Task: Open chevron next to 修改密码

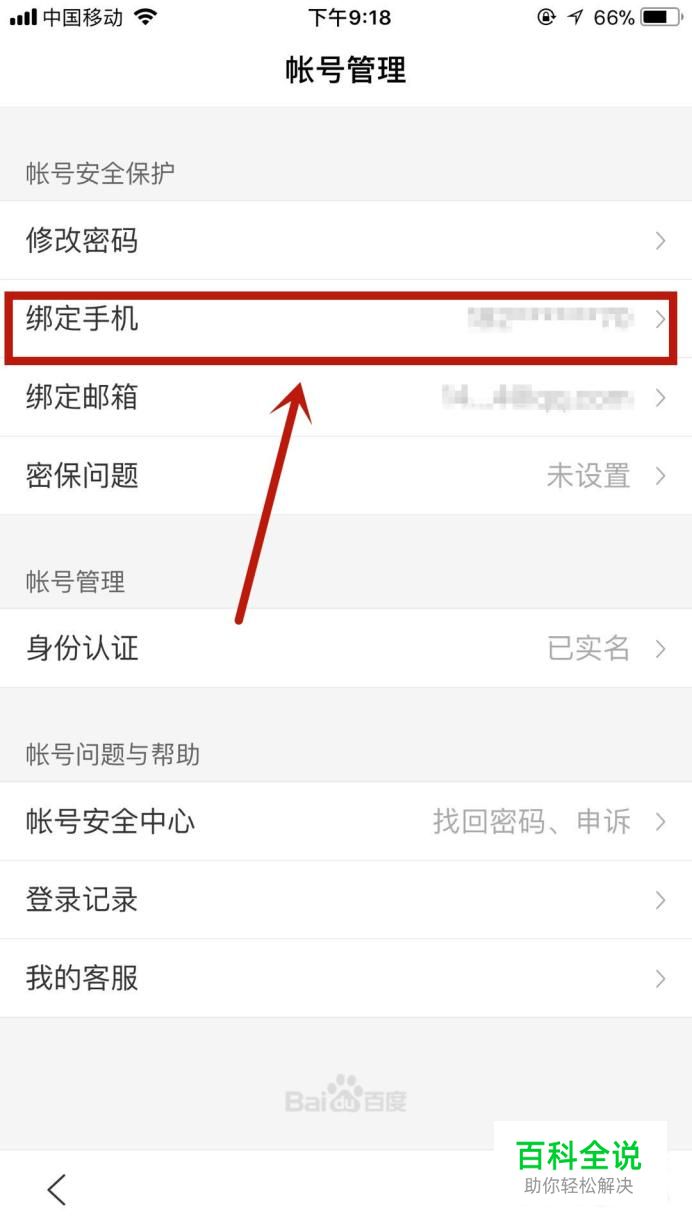Action: [x=660, y=240]
